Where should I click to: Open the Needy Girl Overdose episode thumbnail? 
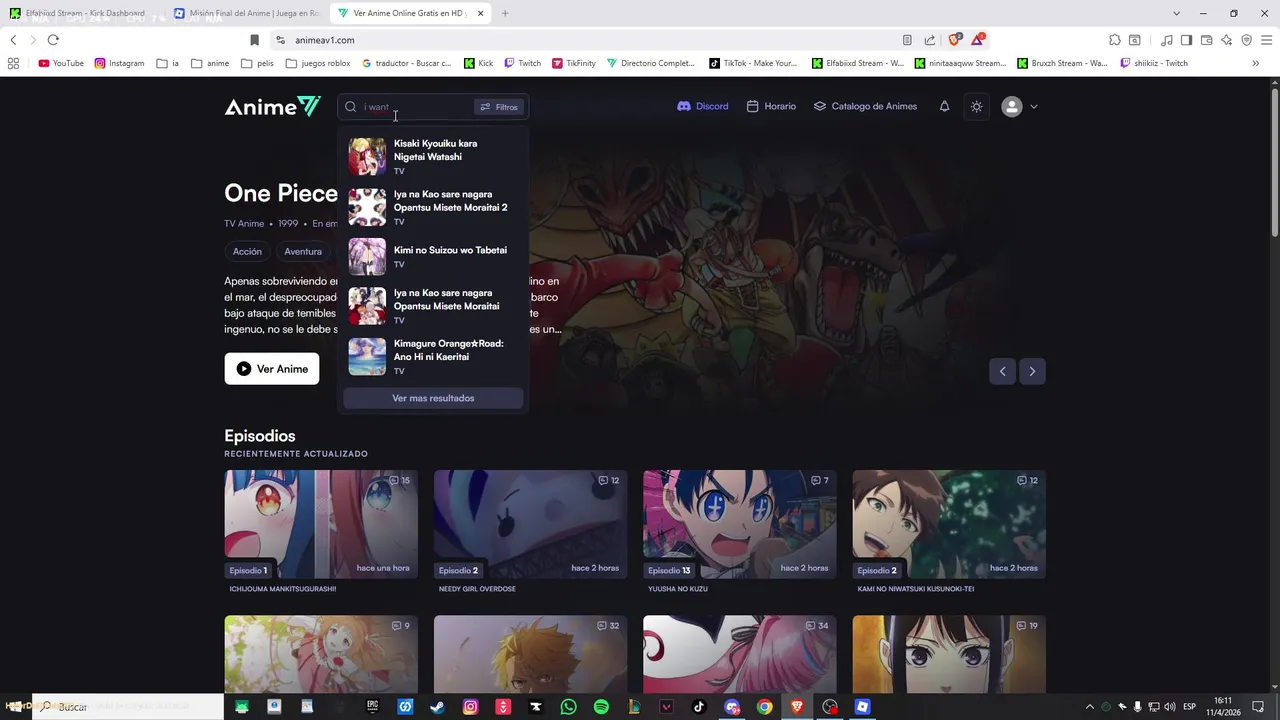point(530,524)
